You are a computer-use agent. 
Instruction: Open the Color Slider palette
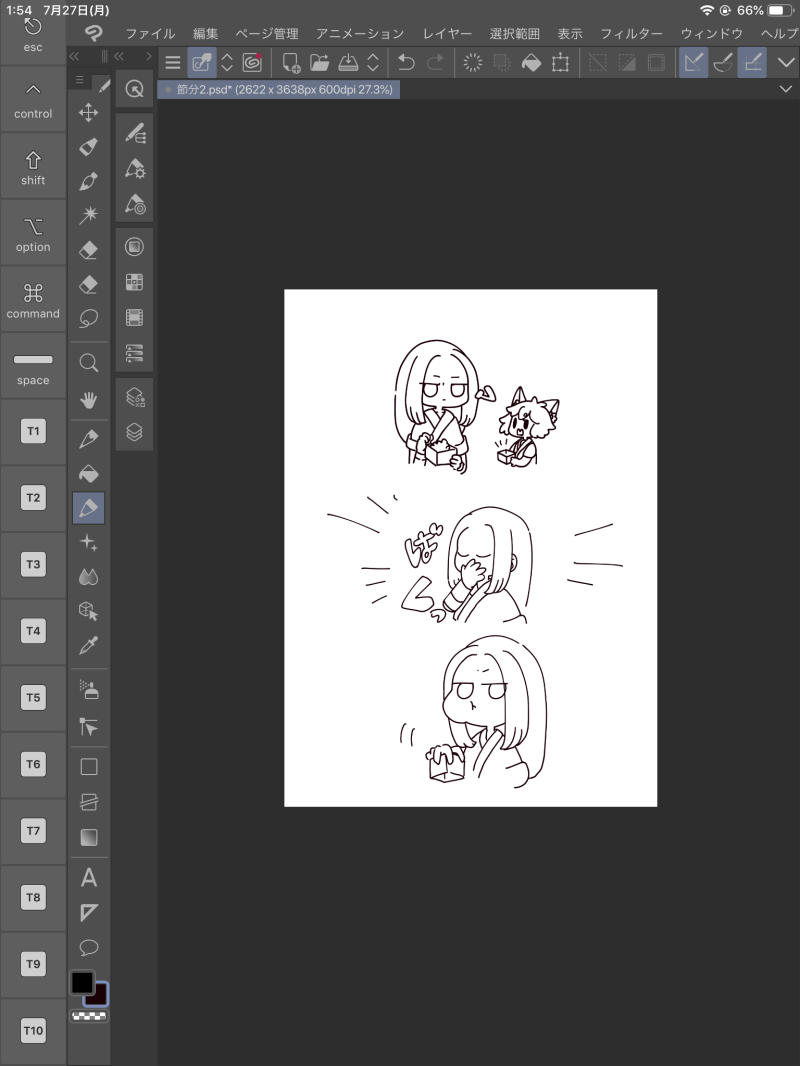[135, 353]
